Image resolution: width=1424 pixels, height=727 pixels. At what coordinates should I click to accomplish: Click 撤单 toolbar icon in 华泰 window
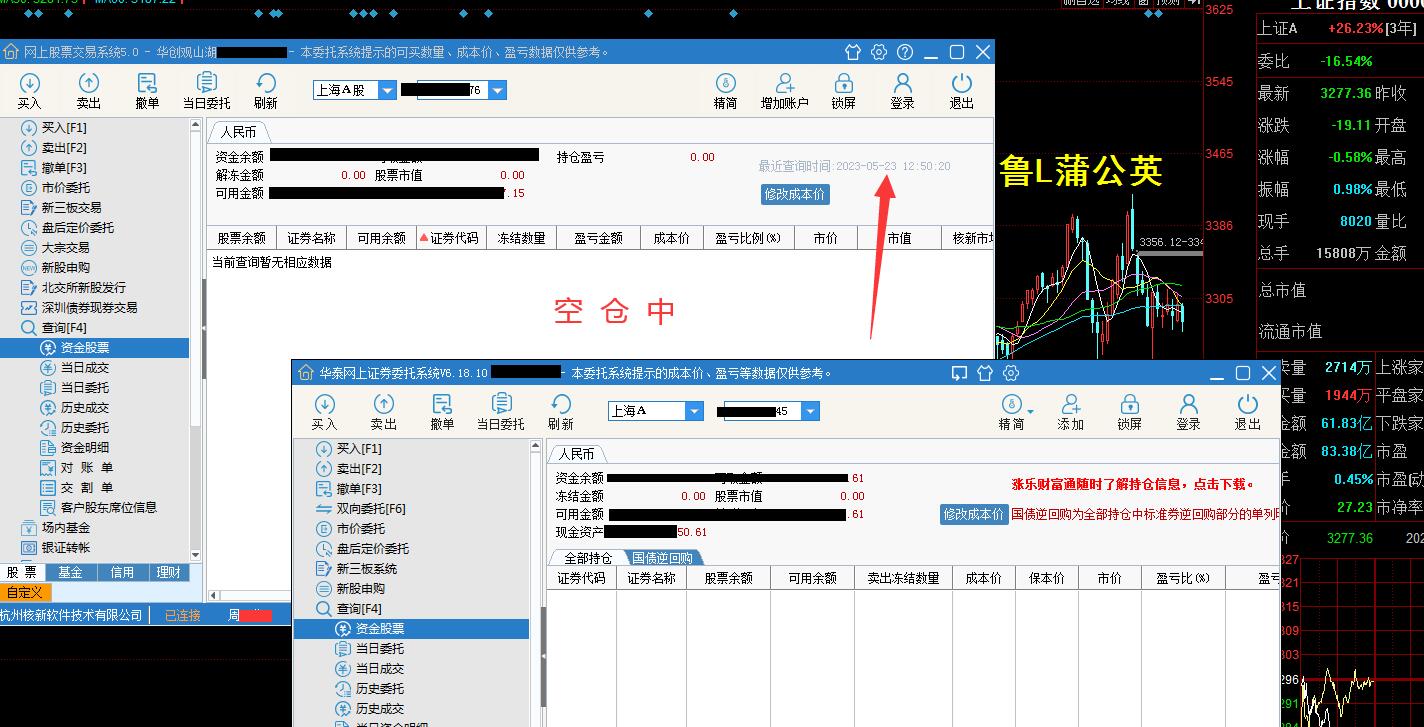click(x=443, y=412)
